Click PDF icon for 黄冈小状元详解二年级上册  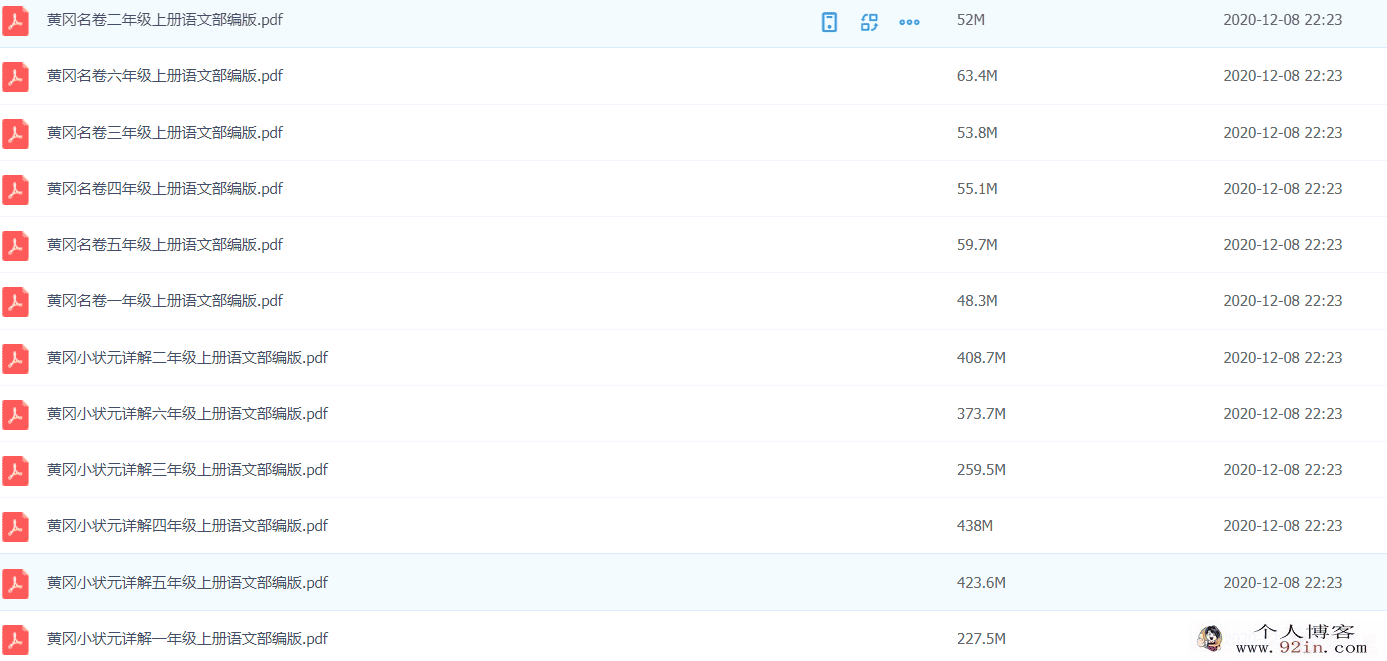click(15, 359)
